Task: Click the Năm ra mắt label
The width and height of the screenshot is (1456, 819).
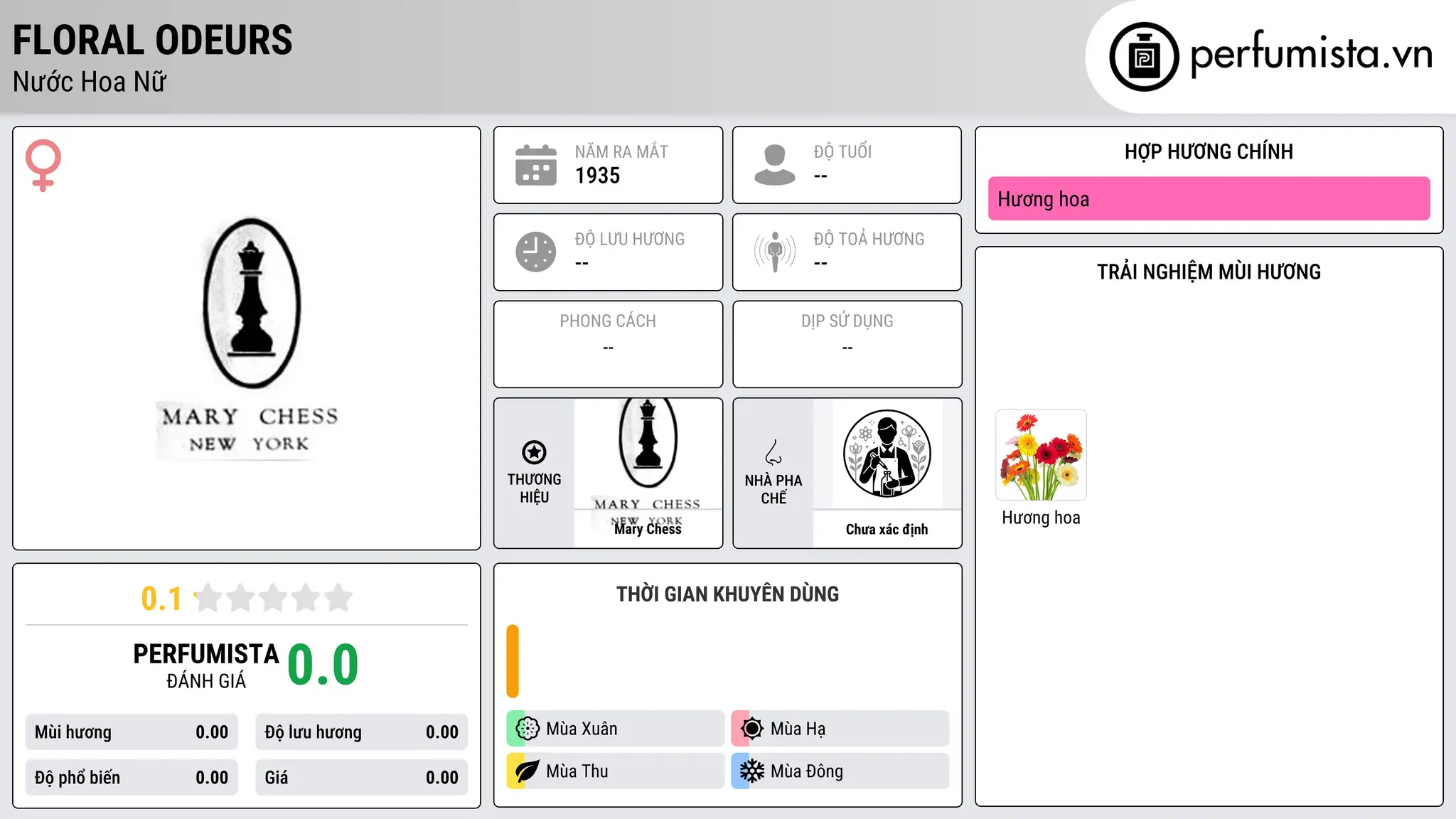Action: (x=621, y=151)
